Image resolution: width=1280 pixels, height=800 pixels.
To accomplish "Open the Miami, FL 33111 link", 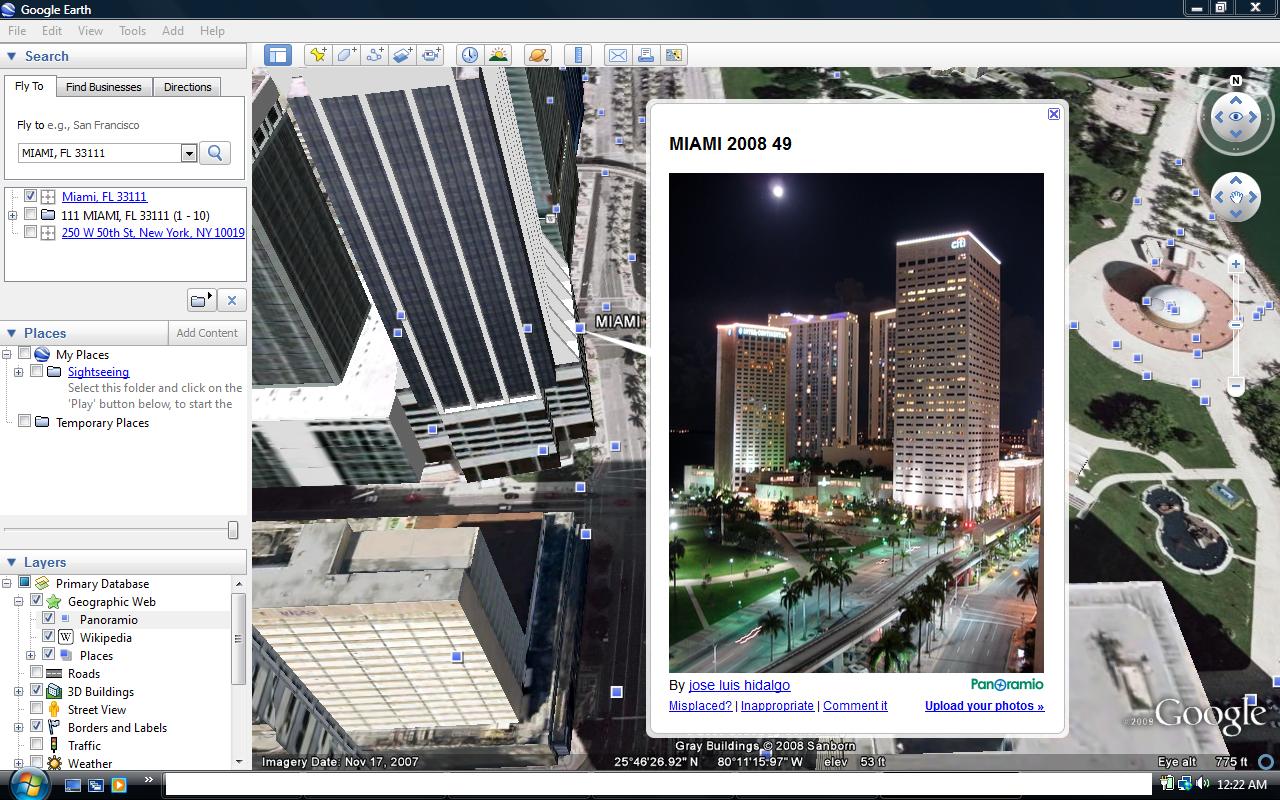I will click(x=104, y=197).
